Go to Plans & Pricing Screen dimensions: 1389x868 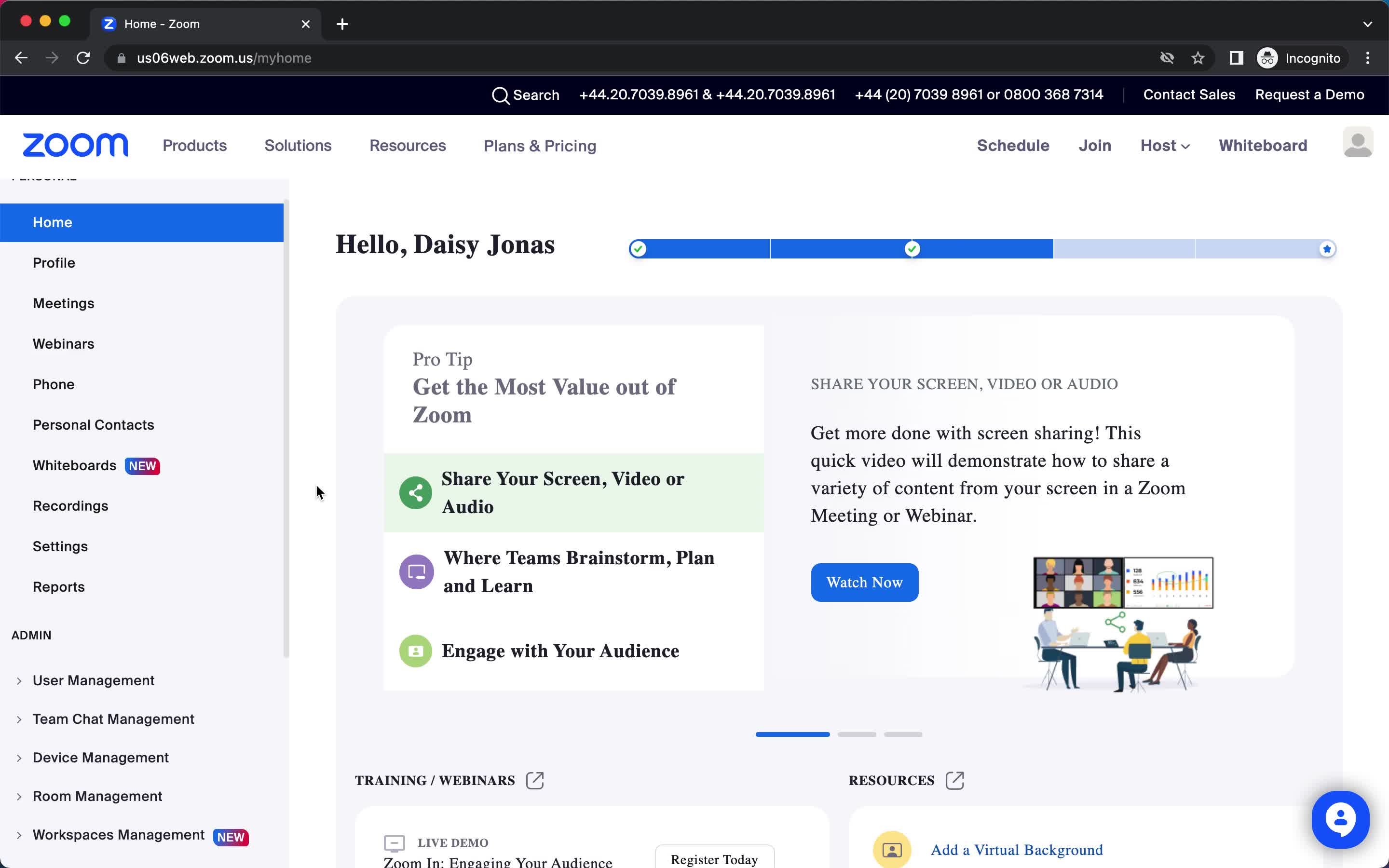coord(540,146)
